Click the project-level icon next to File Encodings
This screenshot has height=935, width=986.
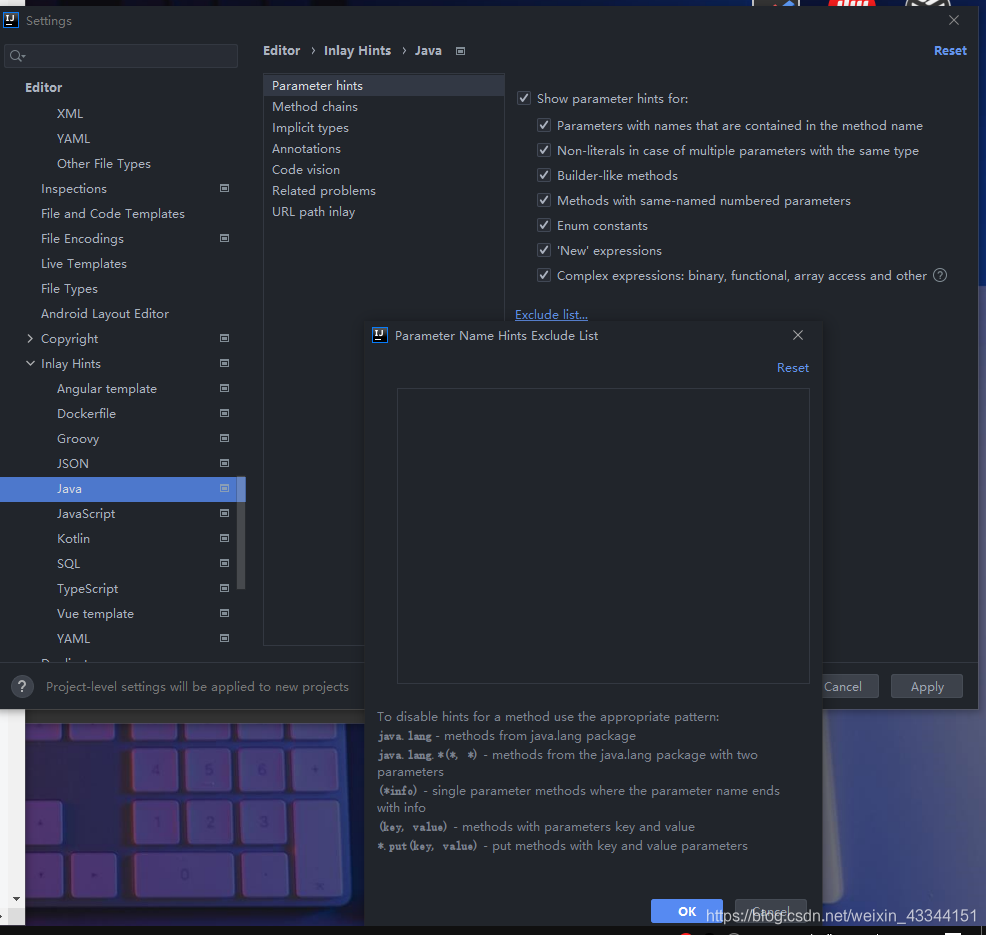pos(224,238)
